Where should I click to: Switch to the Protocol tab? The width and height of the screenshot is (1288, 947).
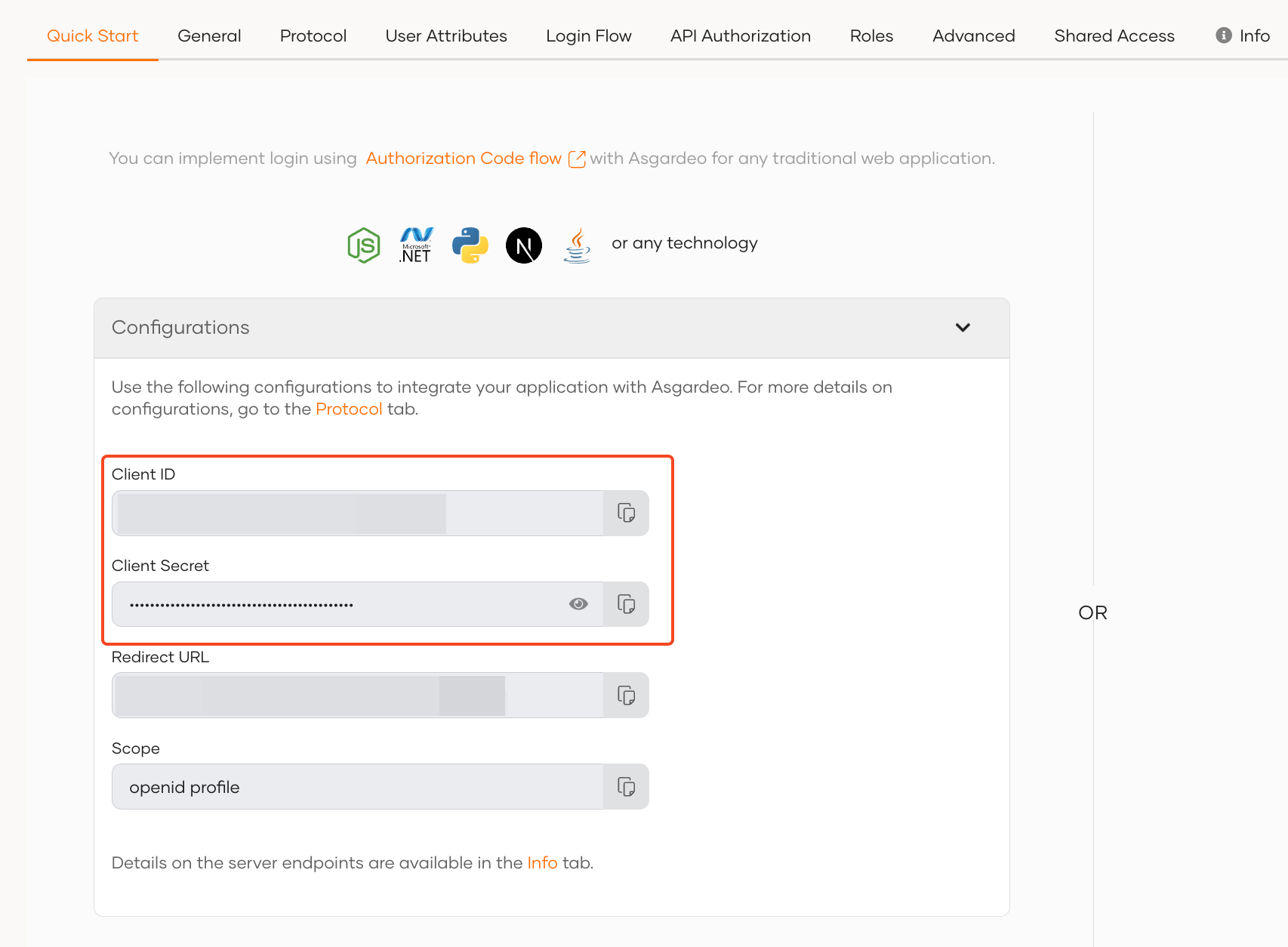pos(313,35)
